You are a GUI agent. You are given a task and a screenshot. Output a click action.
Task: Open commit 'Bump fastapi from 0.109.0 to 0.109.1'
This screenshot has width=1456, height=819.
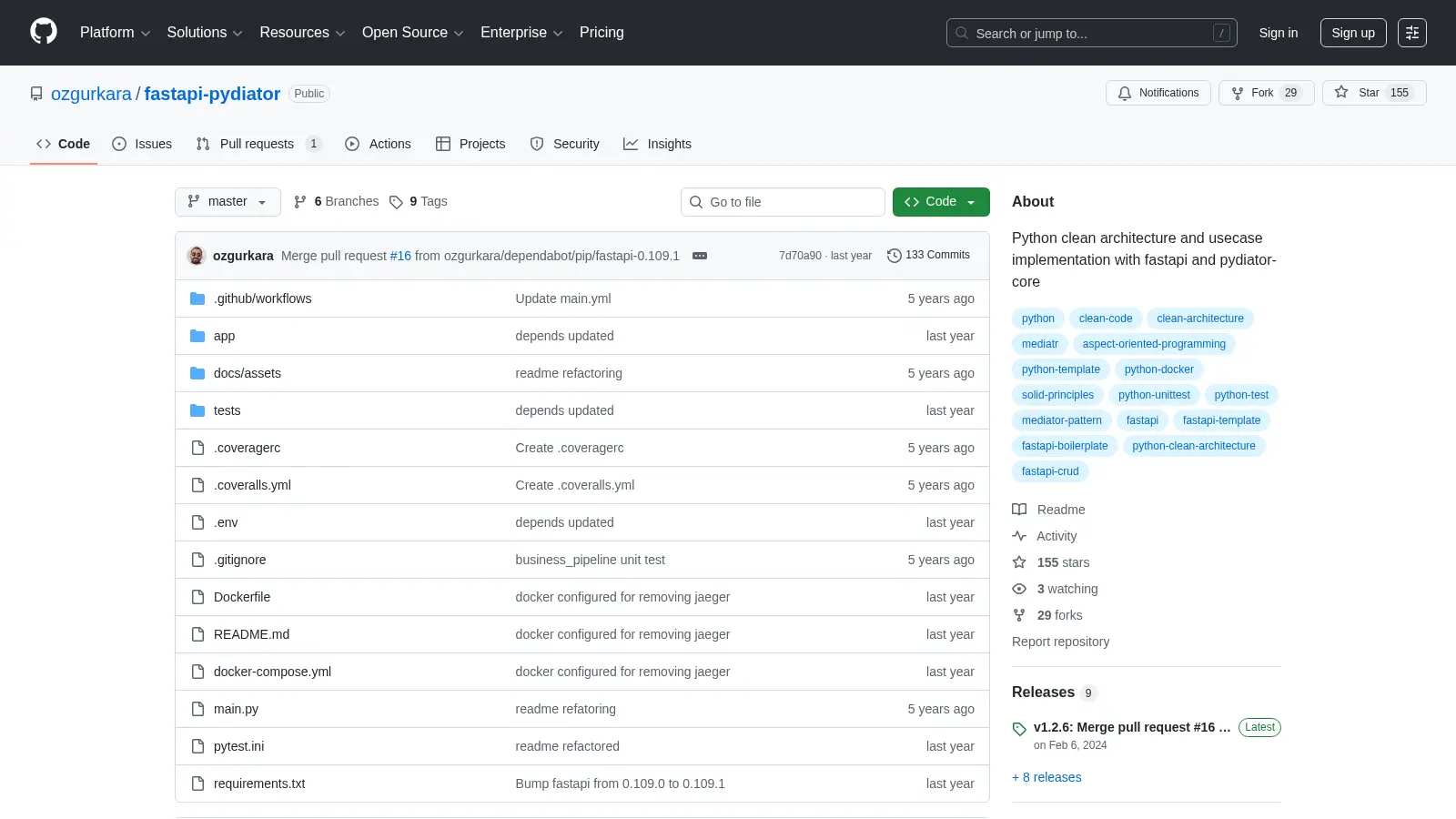point(620,784)
